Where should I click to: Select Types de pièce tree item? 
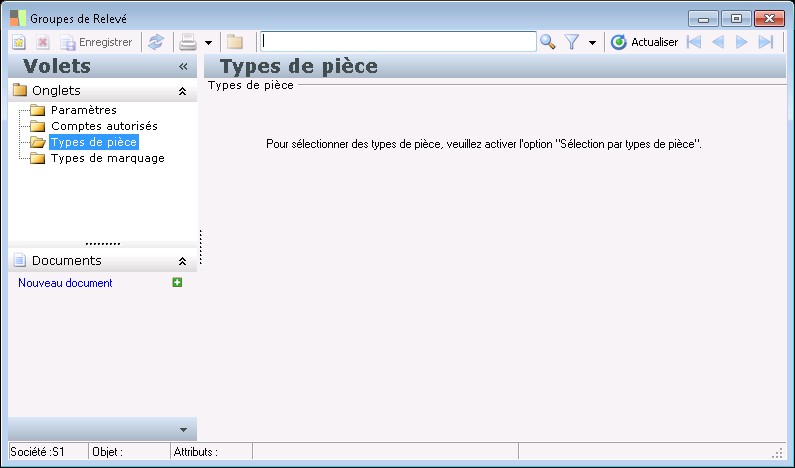pos(94,142)
